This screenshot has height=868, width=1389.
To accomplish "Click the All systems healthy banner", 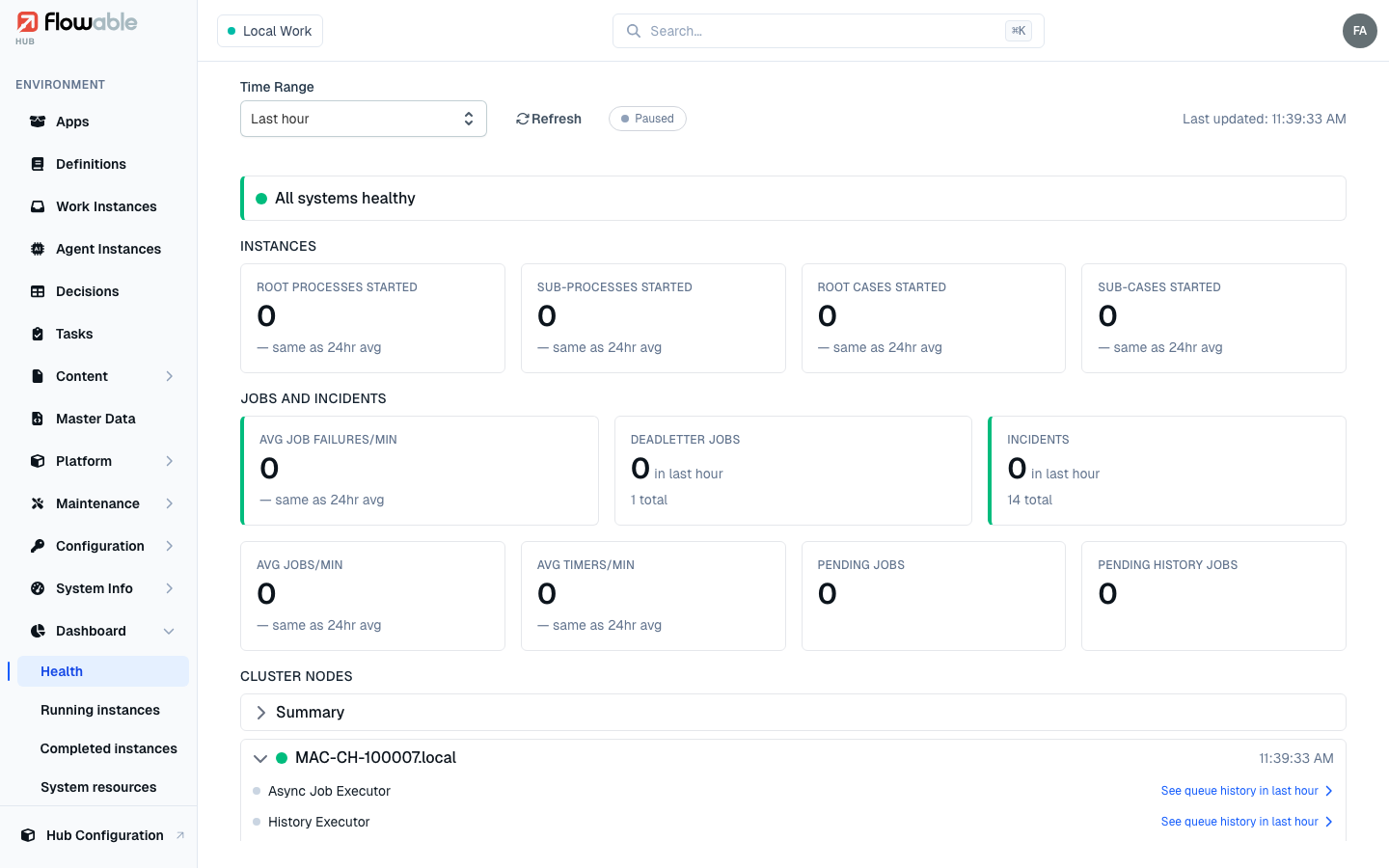I will [793, 198].
